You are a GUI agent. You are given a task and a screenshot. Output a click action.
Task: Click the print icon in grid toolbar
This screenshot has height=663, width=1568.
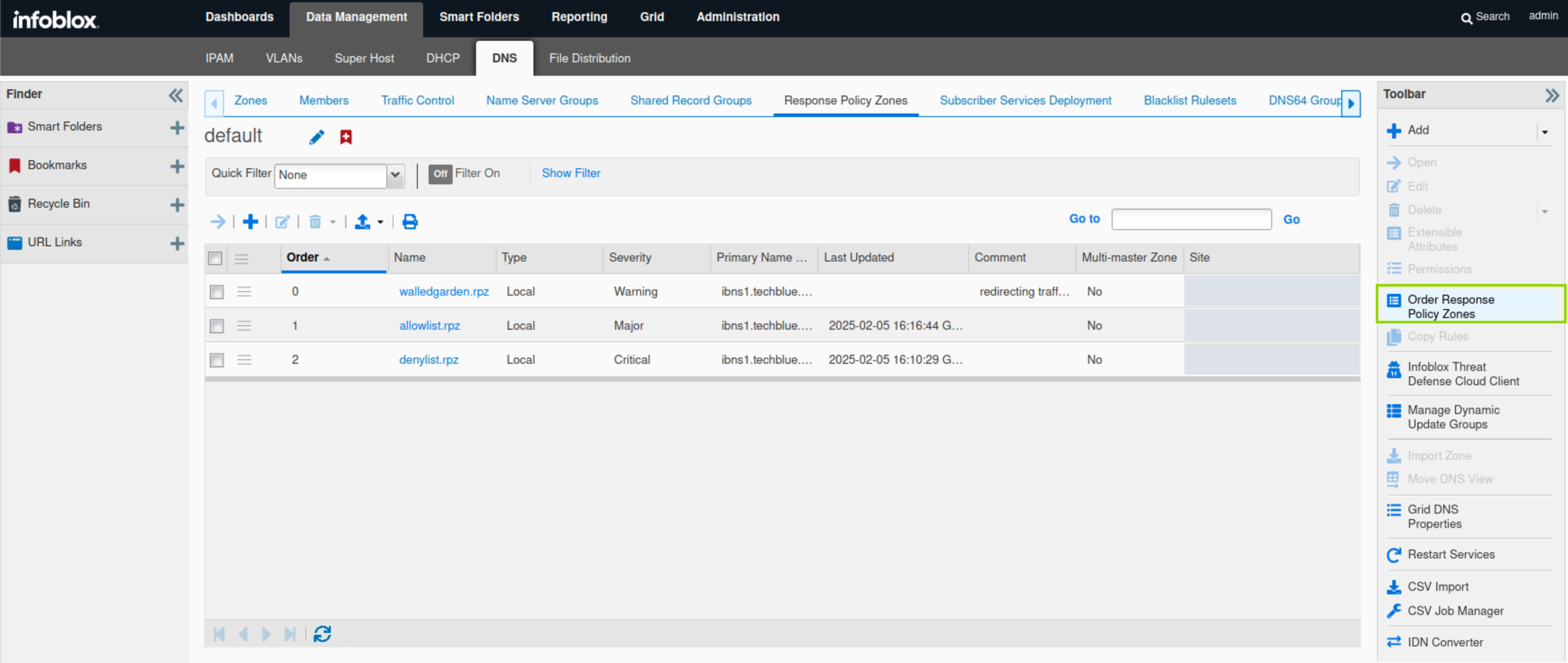pos(410,222)
